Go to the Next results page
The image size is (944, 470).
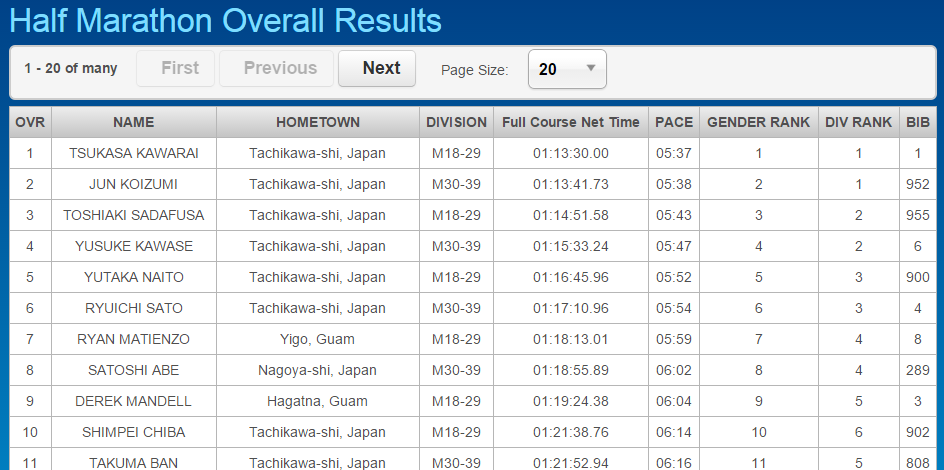click(x=377, y=69)
